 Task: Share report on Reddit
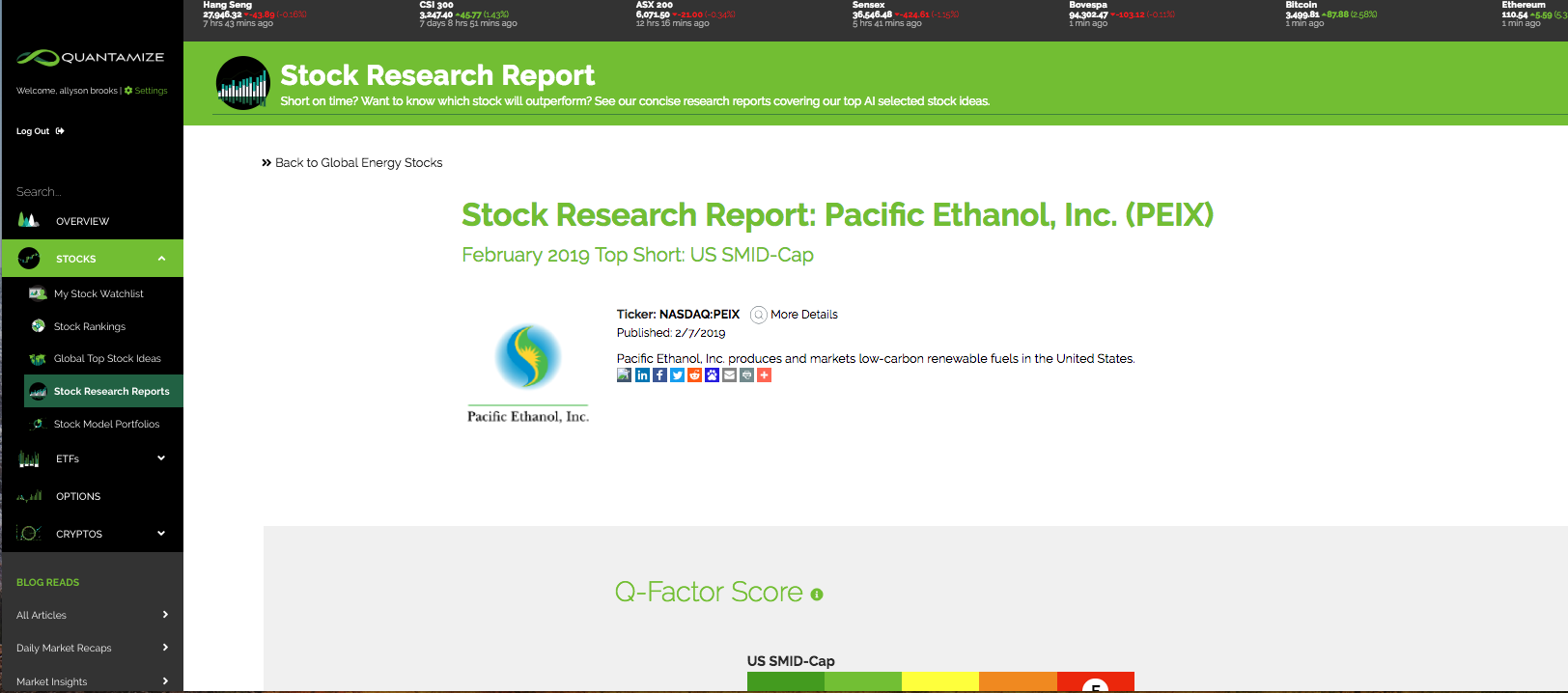(694, 375)
